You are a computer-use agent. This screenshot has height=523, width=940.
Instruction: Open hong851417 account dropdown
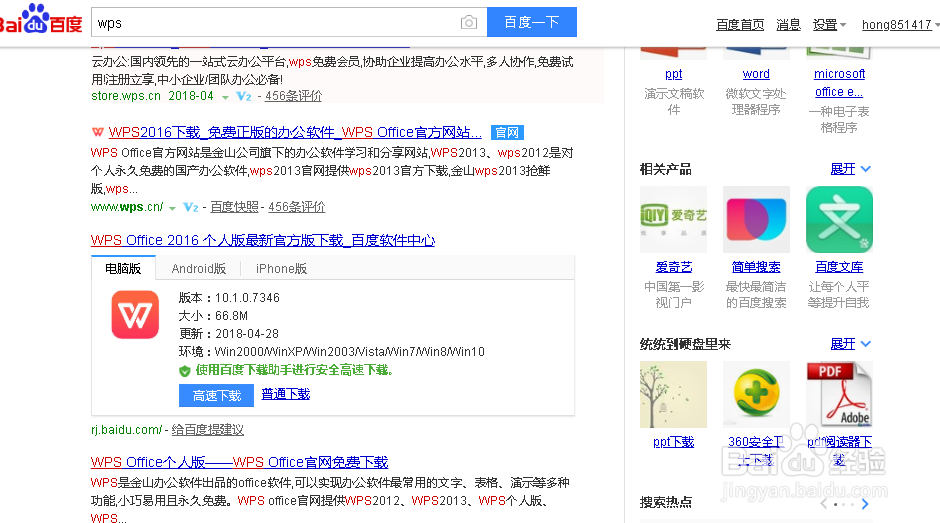click(x=900, y=25)
